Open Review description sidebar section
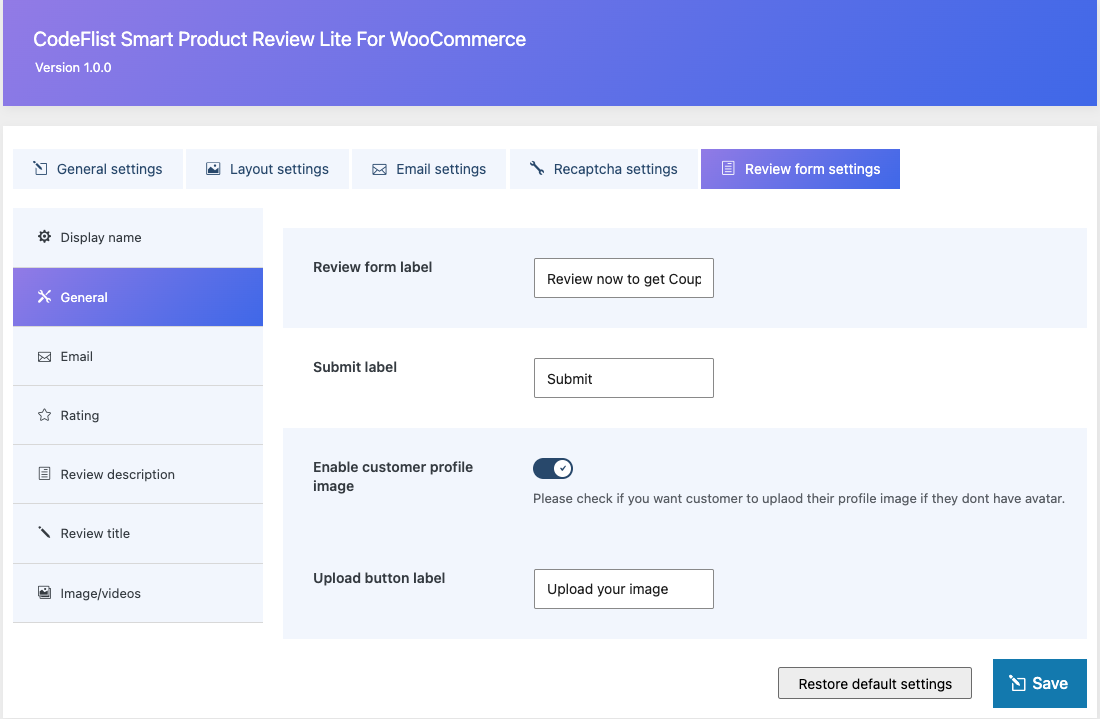Viewport: 1100px width, 719px height. click(x=138, y=474)
